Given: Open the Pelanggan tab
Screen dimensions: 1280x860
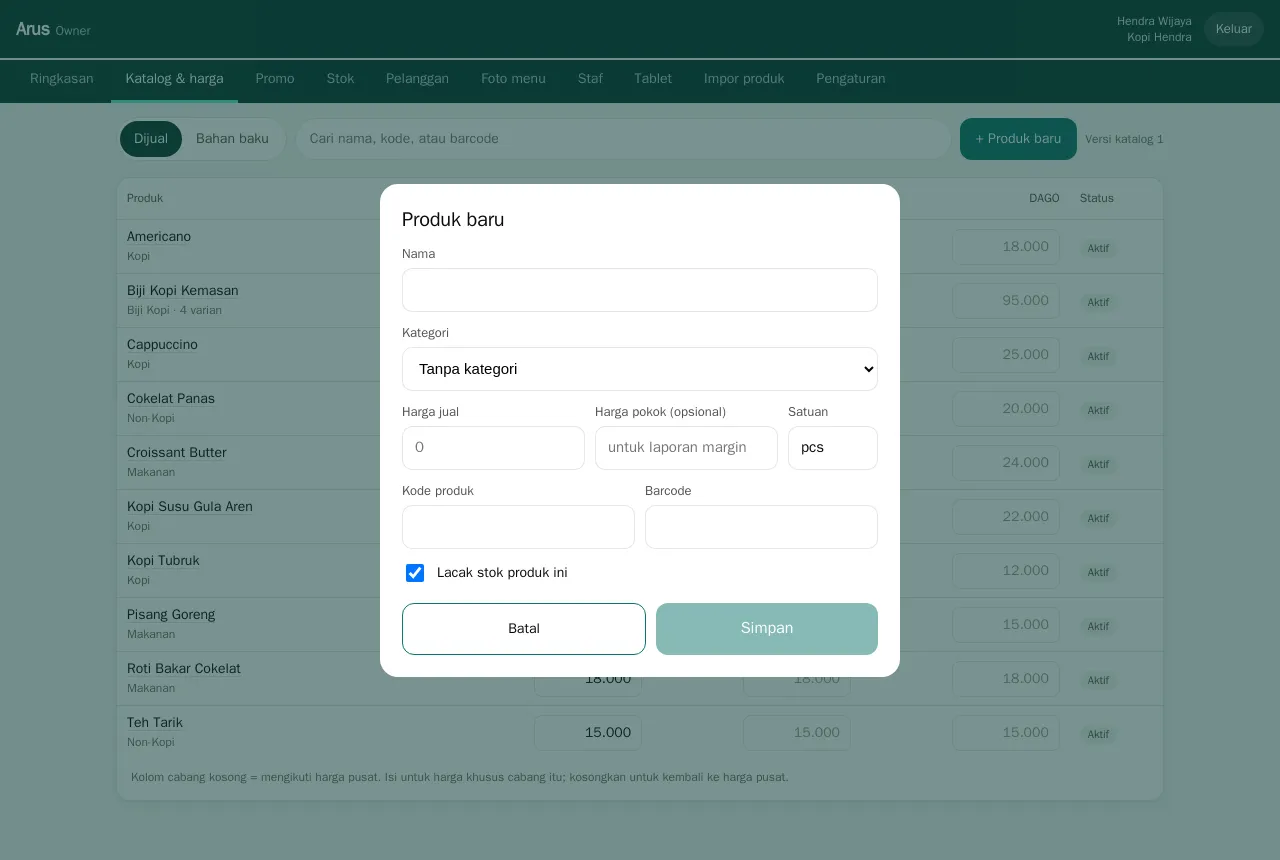Looking at the screenshot, I should point(417,79).
